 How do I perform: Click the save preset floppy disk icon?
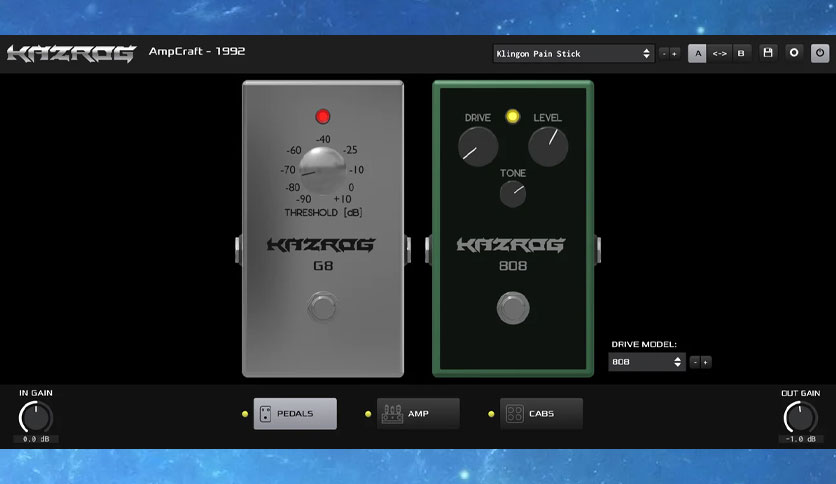768,53
